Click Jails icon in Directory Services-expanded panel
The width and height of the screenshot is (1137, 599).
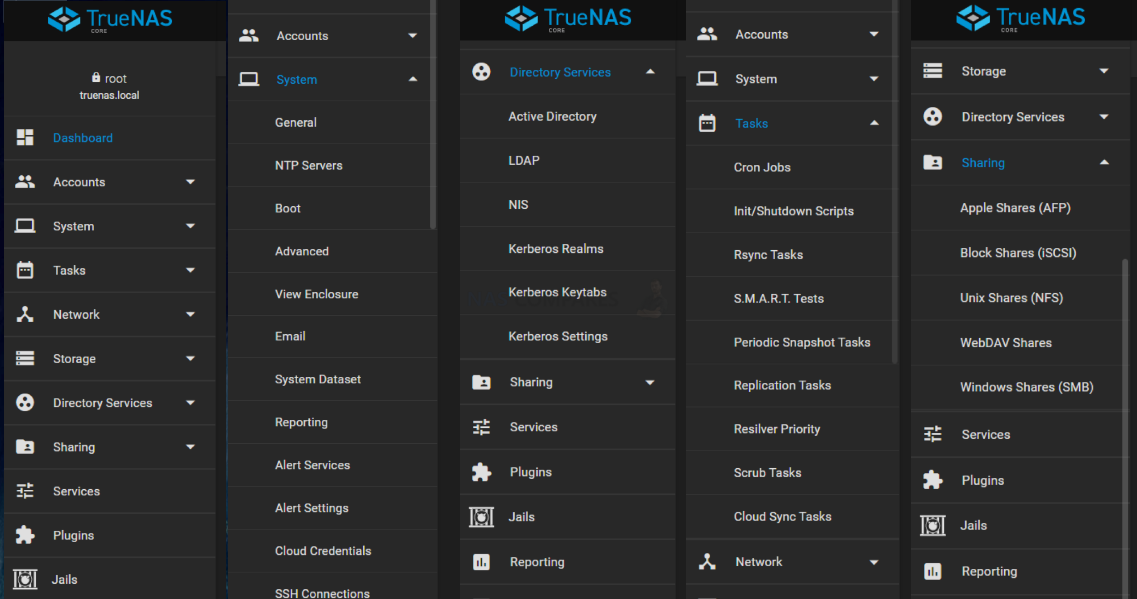coord(481,517)
